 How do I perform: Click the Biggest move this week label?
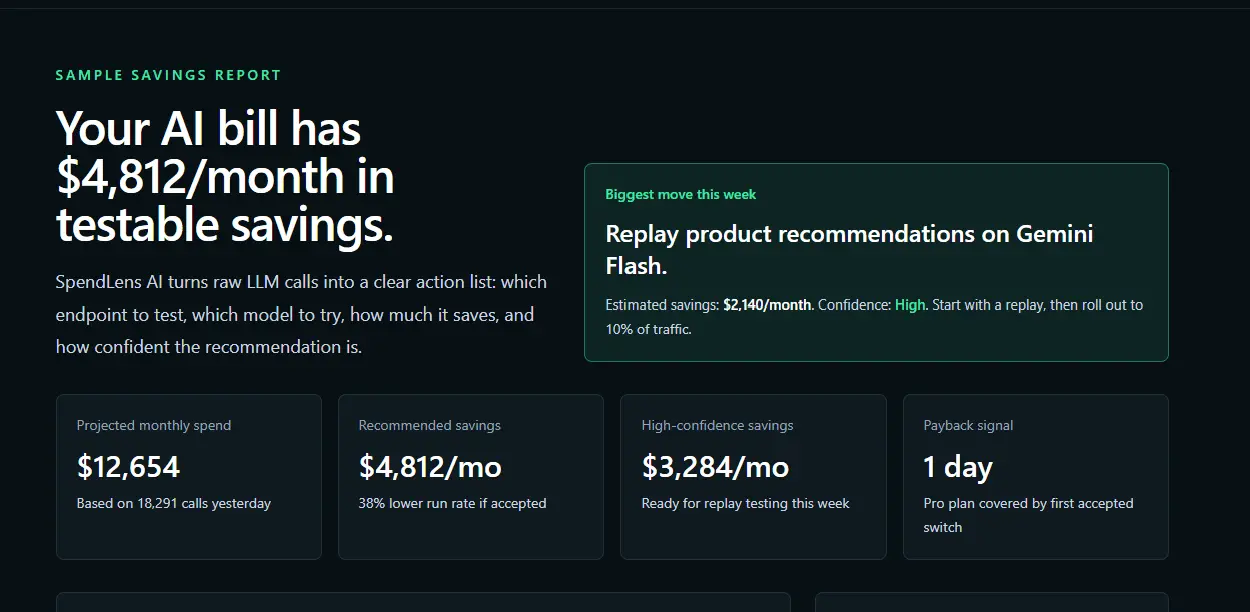pos(681,194)
